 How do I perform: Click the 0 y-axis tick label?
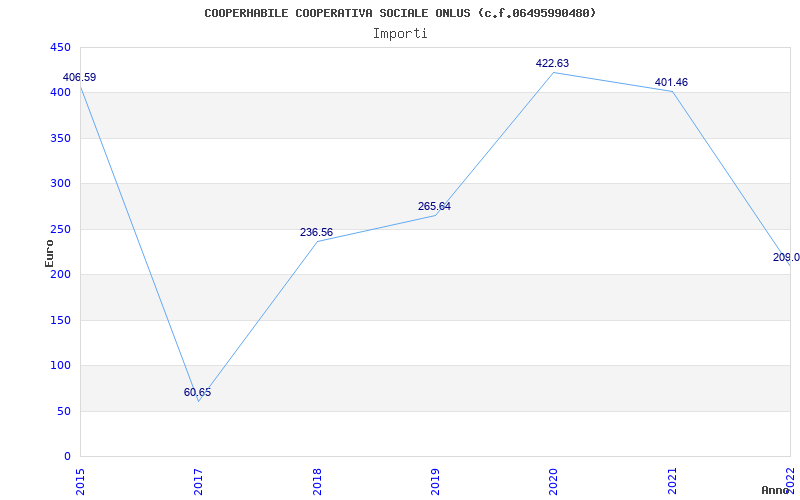click(x=67, y=457)
